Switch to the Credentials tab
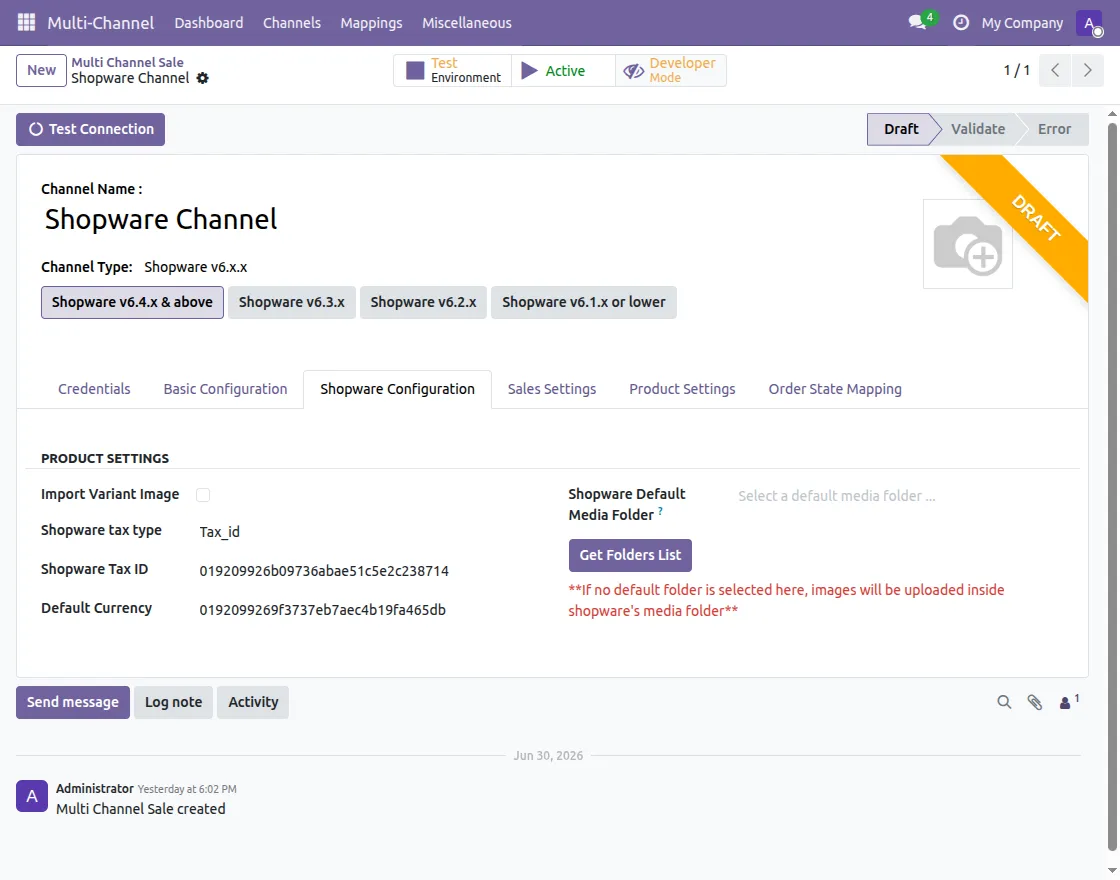The image size is (1120, 880). pyautogui.click(x=94, y=389)
